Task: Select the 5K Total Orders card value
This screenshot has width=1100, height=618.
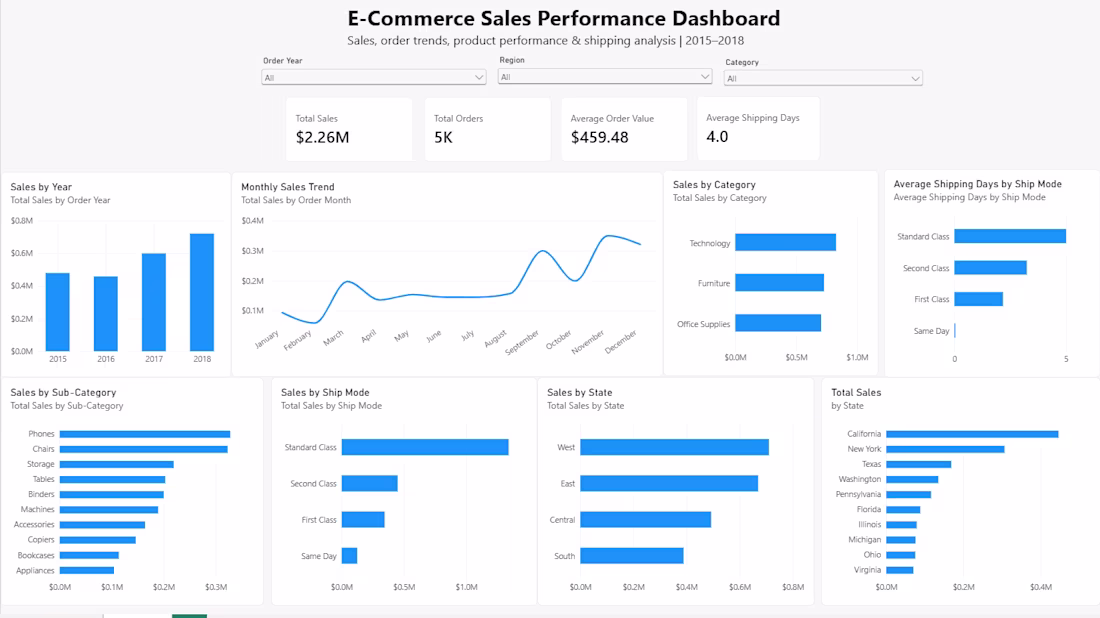Action: pos(443,137)
